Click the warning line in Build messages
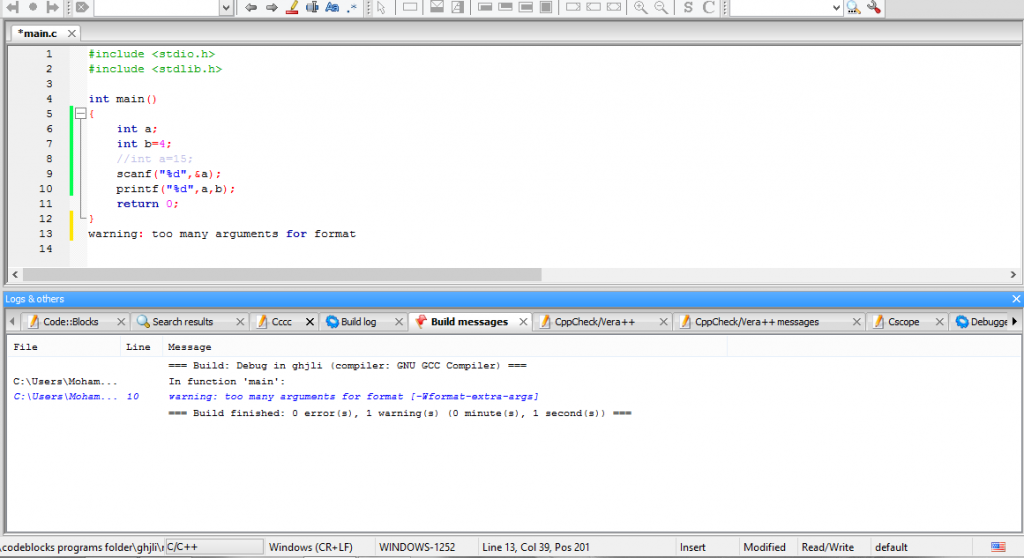Image resolution: width=1024 pixels, height=558 pixels. click(353, 397)
